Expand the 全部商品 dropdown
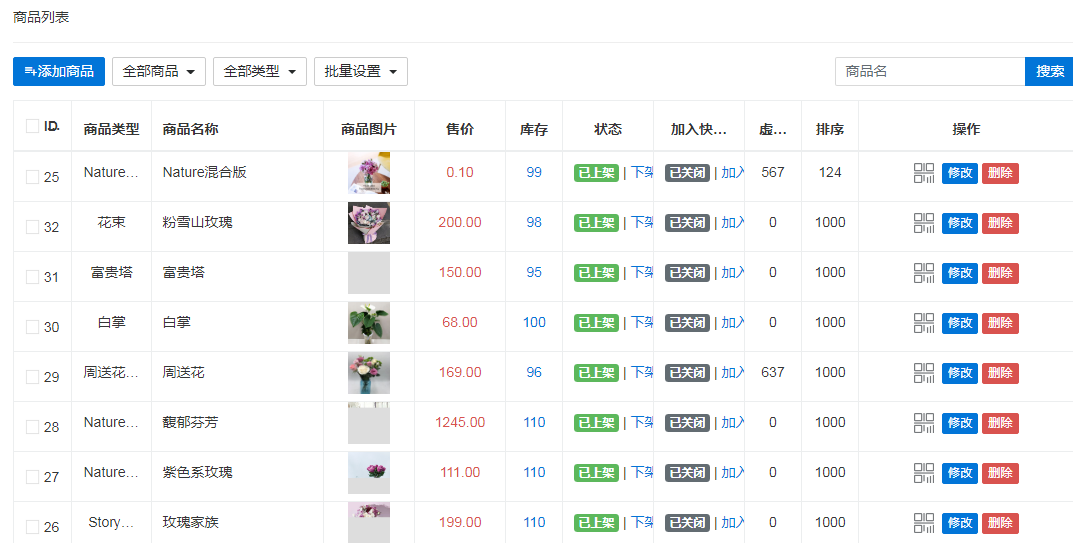Viewport: 1073px width, 543px height. 159,72
